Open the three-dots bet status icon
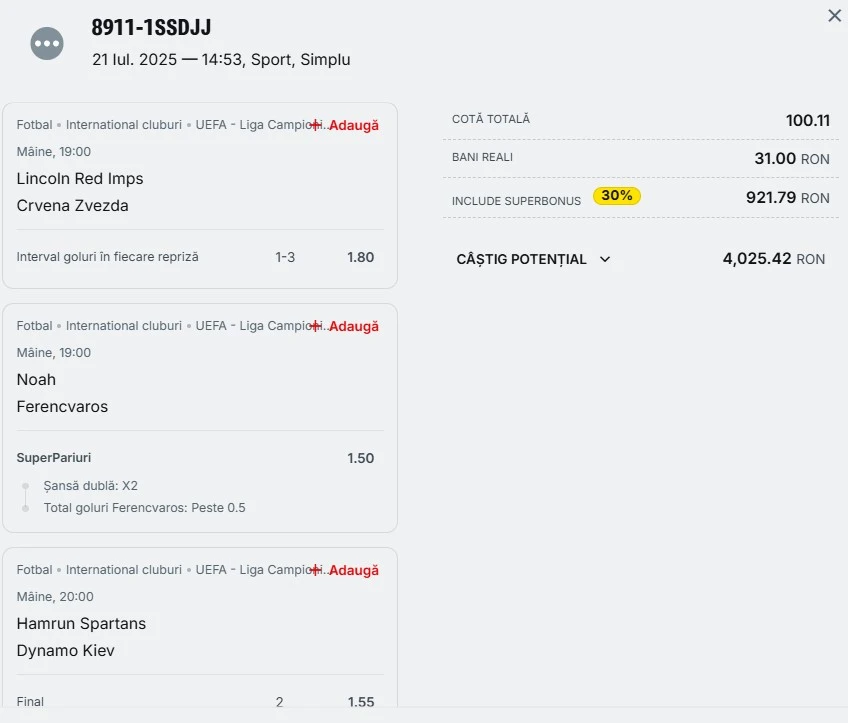 tap(47, 44)
